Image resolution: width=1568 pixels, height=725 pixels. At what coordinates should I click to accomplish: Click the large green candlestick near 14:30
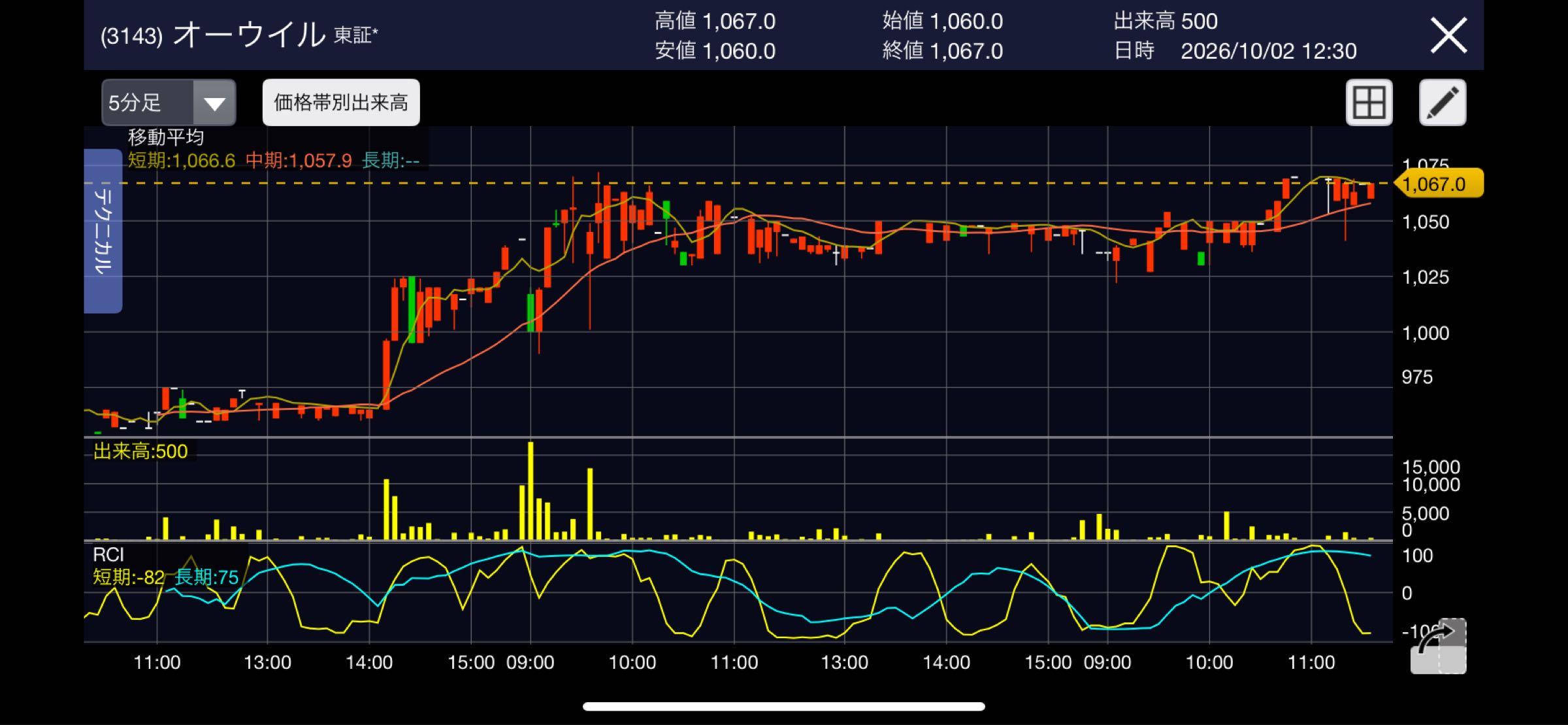coord(412,309)
